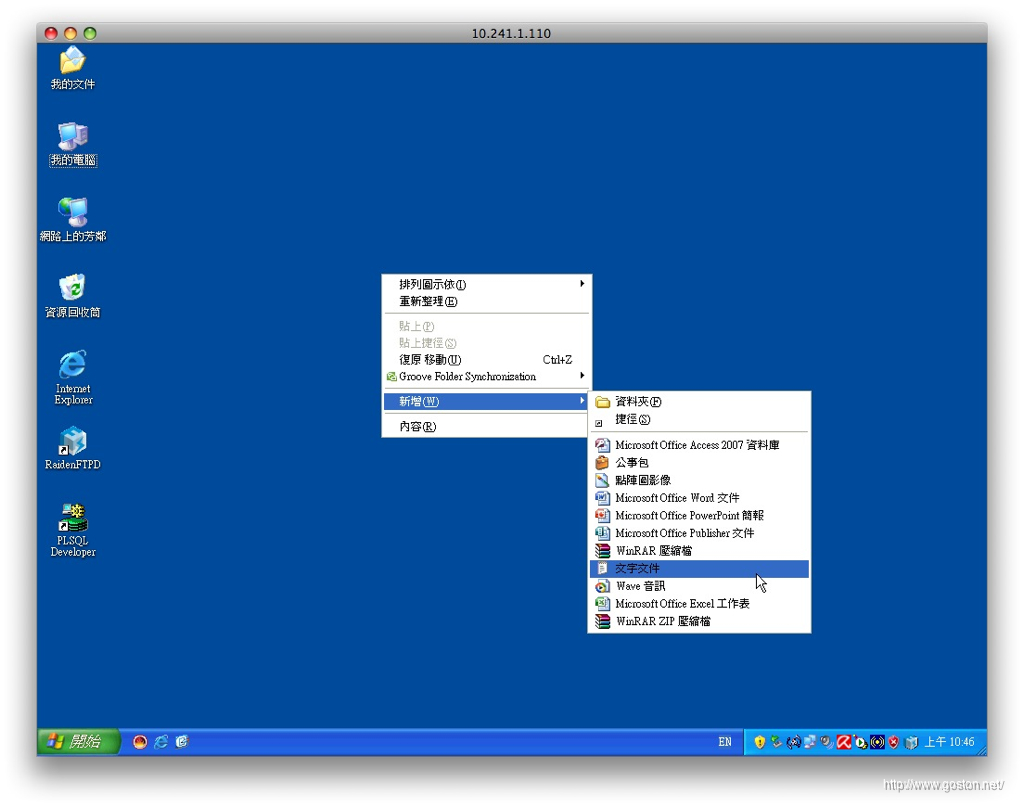Screen dimensions: 1024x807
Task: Launch Internet Explorer from the quick launch bar
Action: pyautogui.click(x=161, y=742)
